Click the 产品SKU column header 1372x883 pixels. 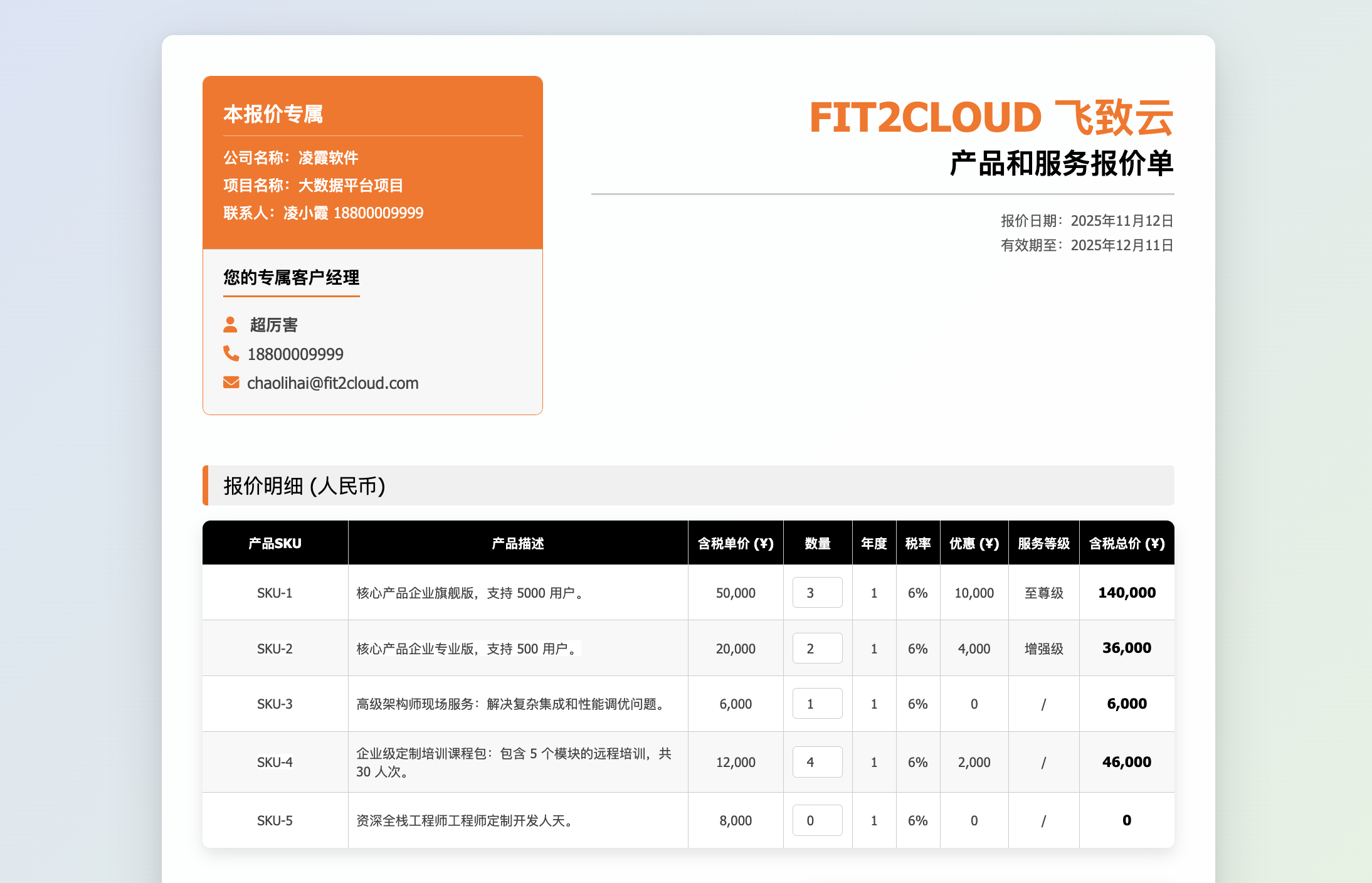click(275, 543)
